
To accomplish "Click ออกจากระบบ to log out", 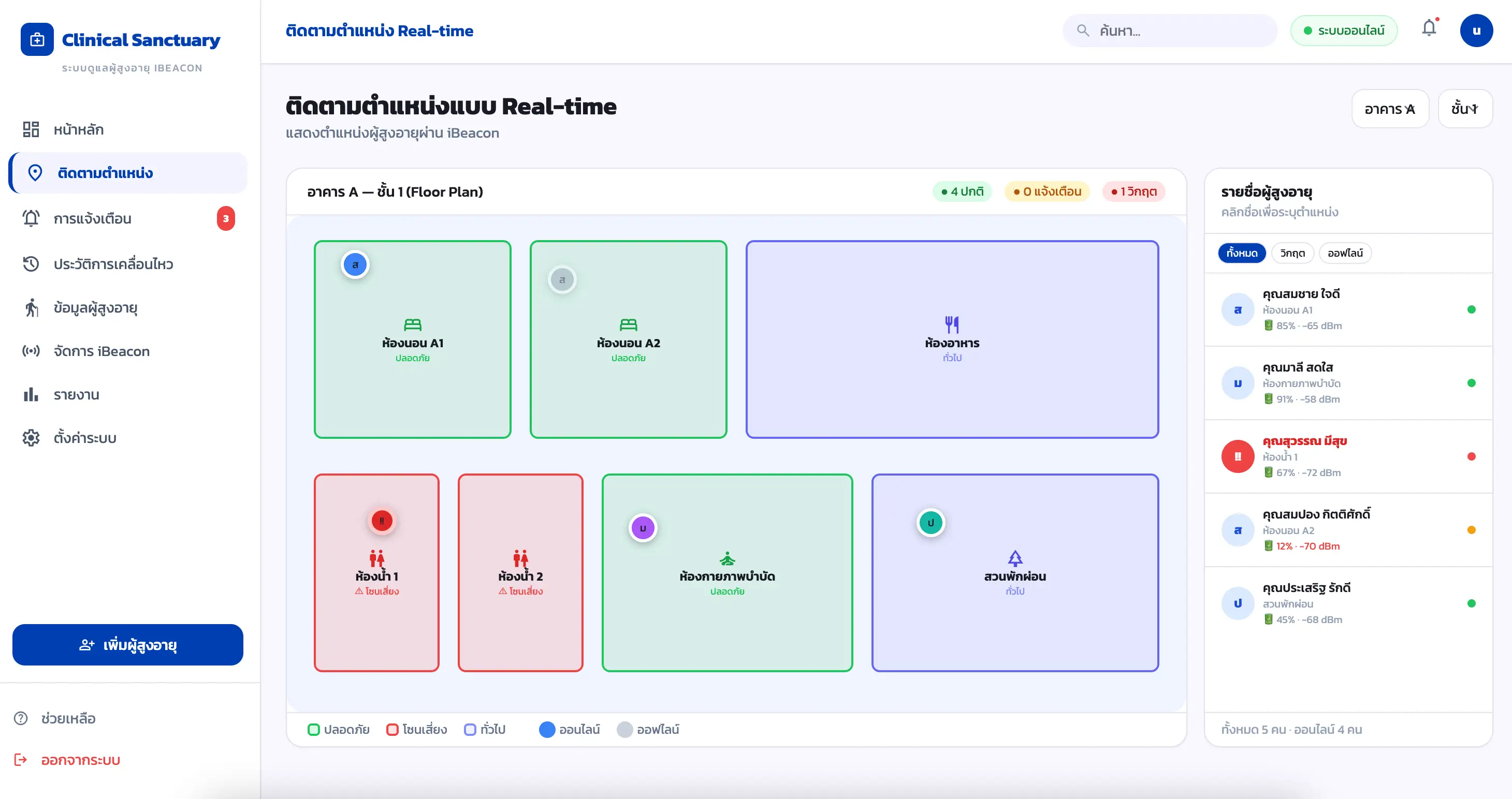I will click(x=67, y=760).
